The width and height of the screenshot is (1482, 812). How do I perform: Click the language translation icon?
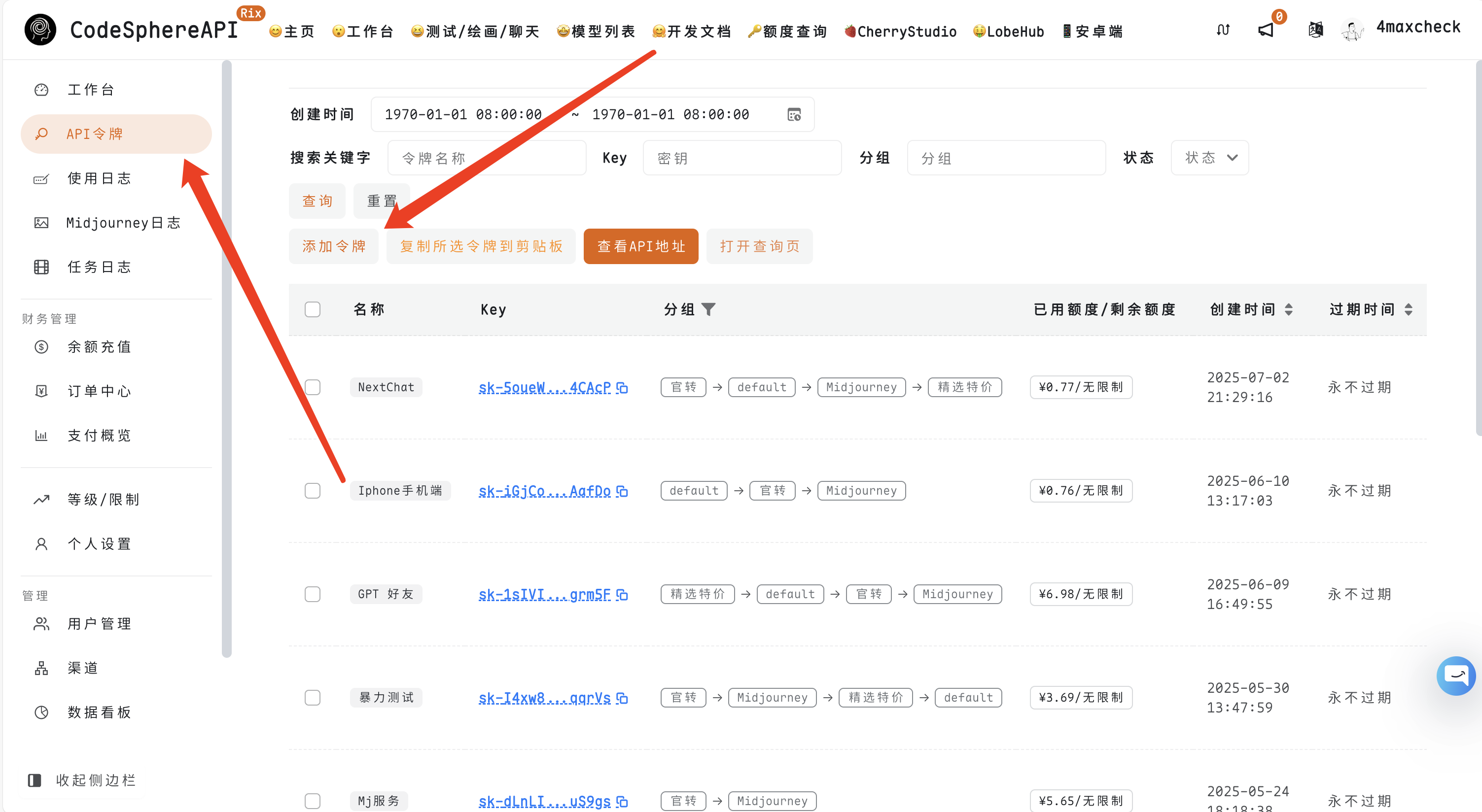click(x=1315, y=30)
